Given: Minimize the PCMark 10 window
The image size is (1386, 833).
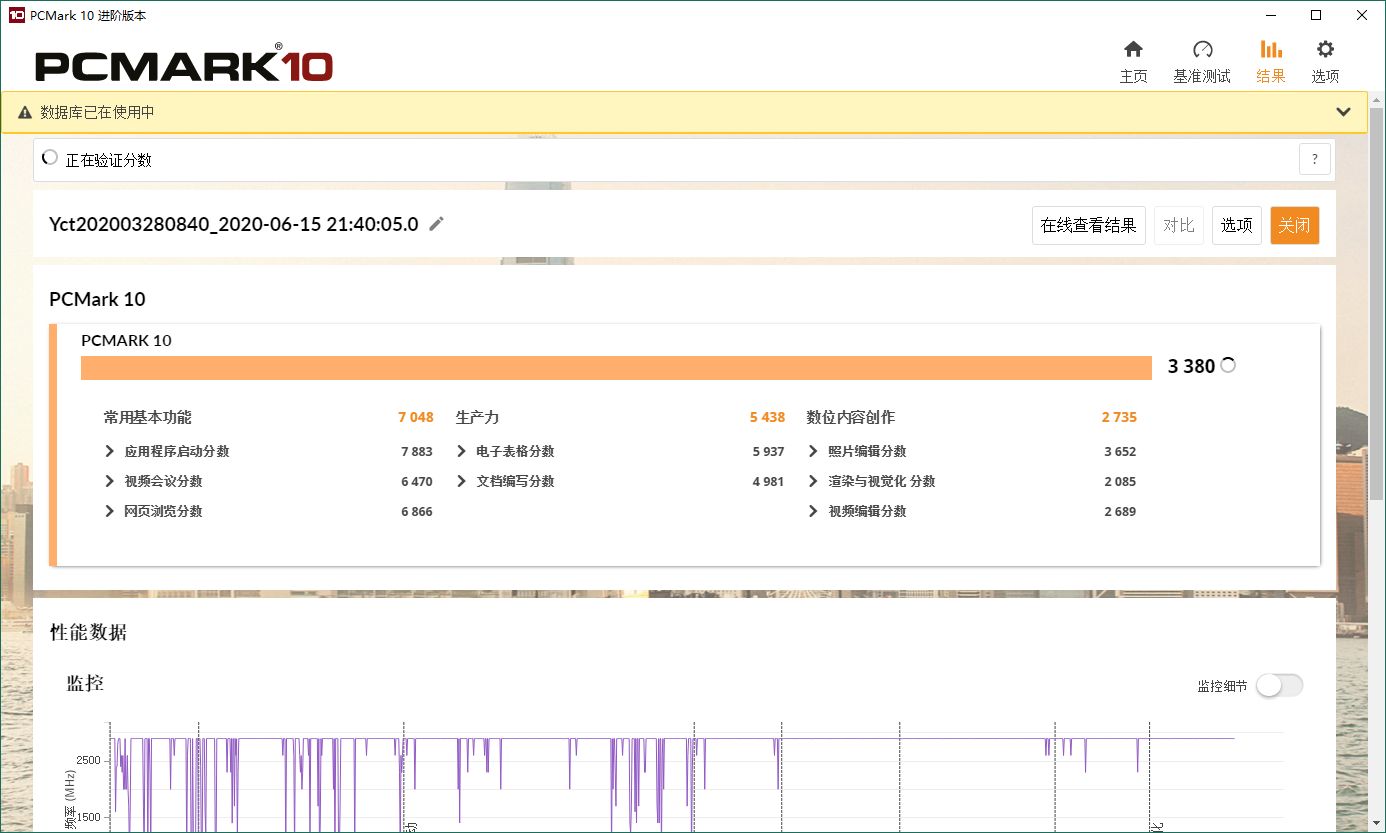Looking at the screenshot, I should pyautogui.click(x=1270, y=15).
